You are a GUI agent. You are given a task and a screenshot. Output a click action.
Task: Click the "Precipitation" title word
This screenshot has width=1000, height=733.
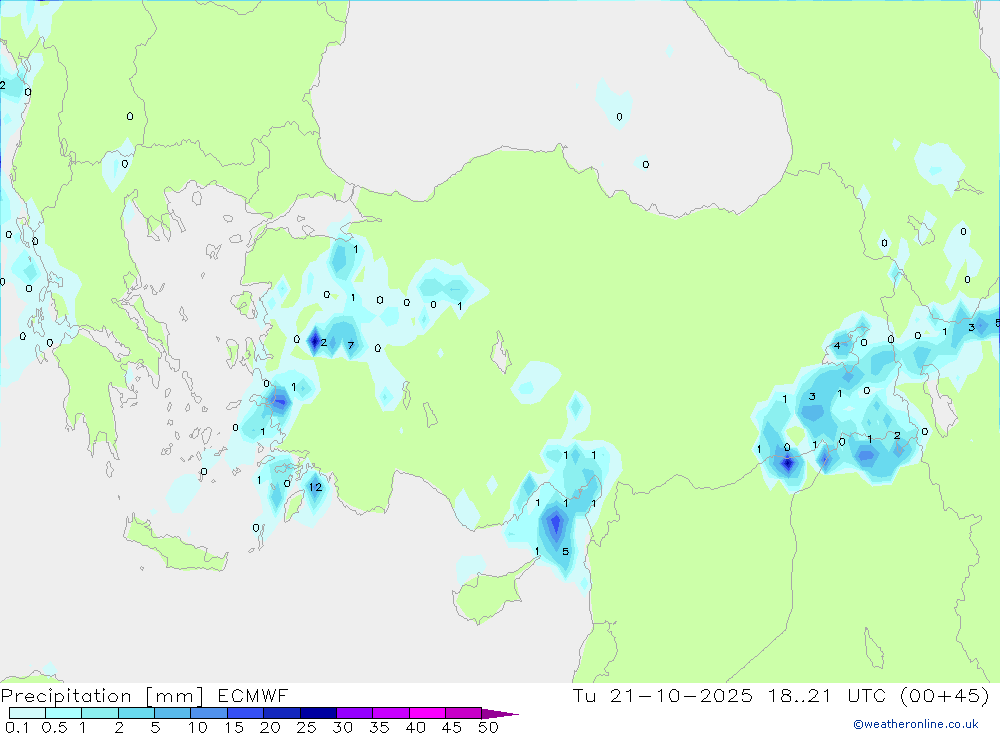click(66, 696)
